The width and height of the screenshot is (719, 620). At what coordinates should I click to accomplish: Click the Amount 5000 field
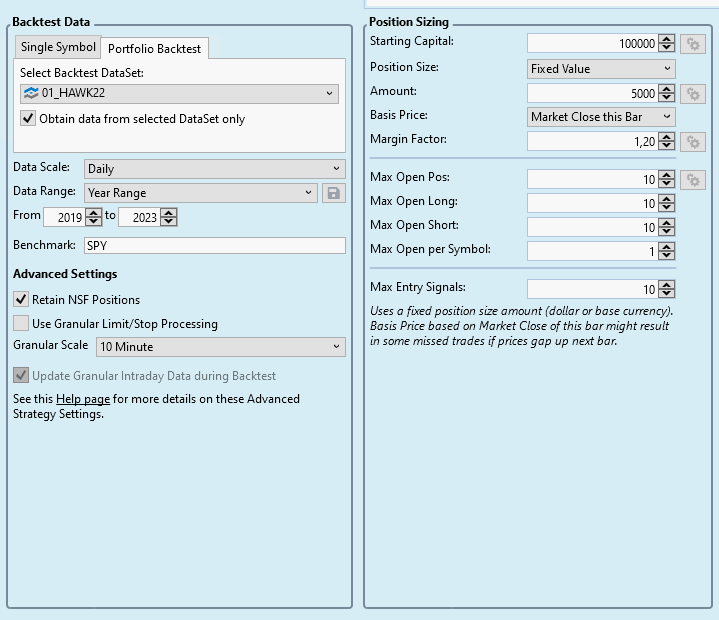[592, 94]
